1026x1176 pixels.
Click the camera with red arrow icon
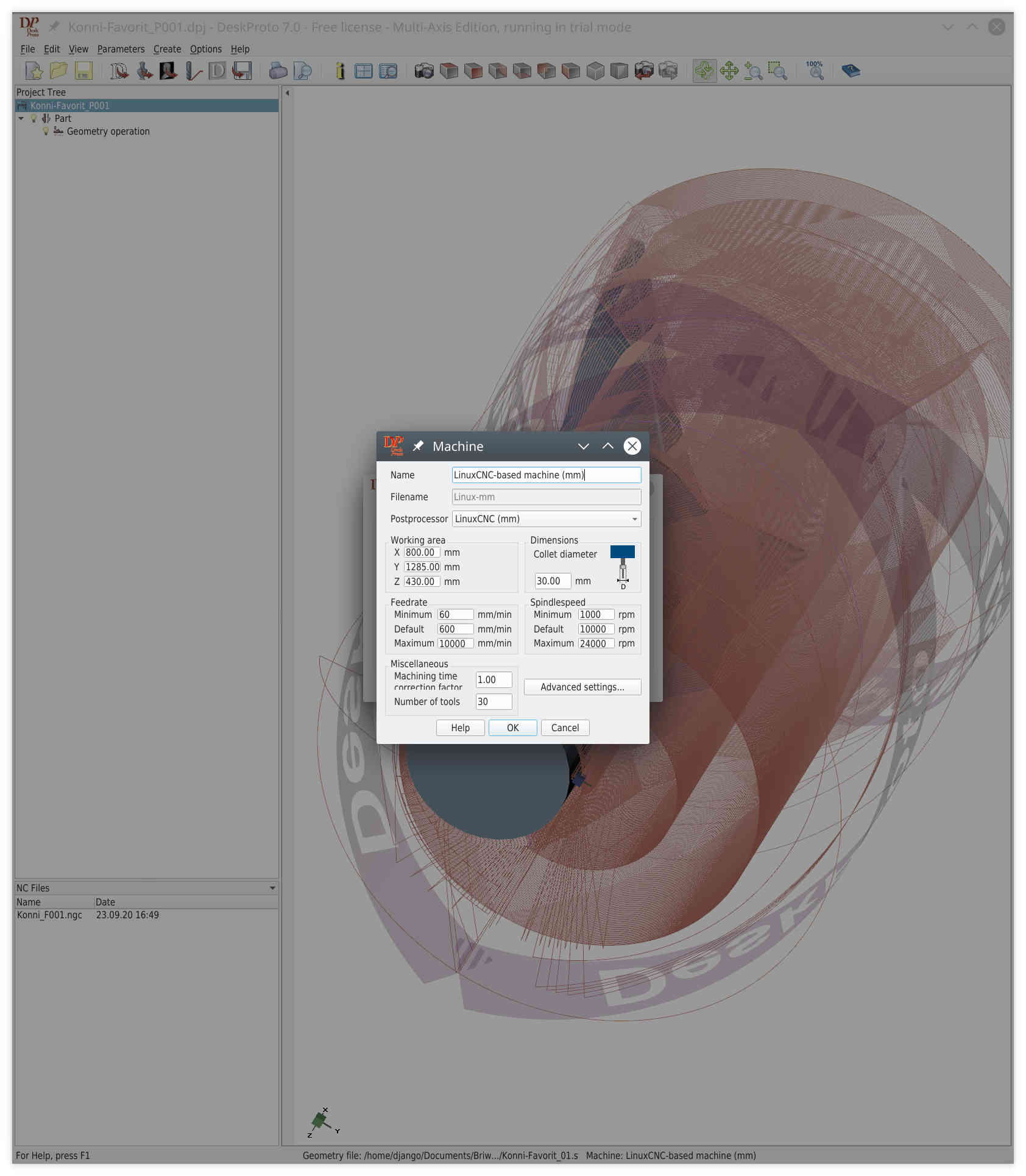tap(644, 71)
